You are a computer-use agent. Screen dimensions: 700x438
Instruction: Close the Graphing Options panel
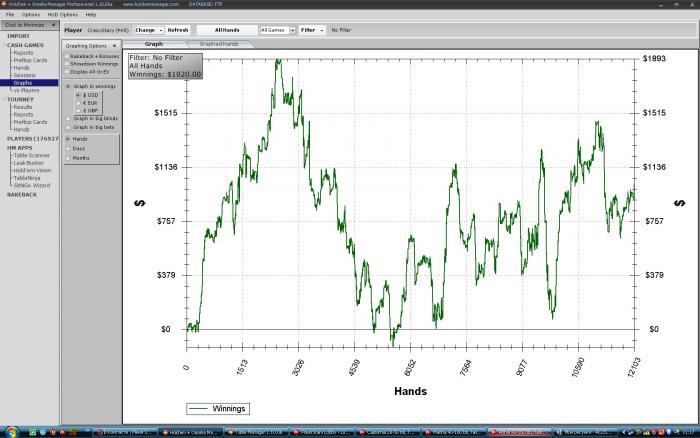coord(114,46)
